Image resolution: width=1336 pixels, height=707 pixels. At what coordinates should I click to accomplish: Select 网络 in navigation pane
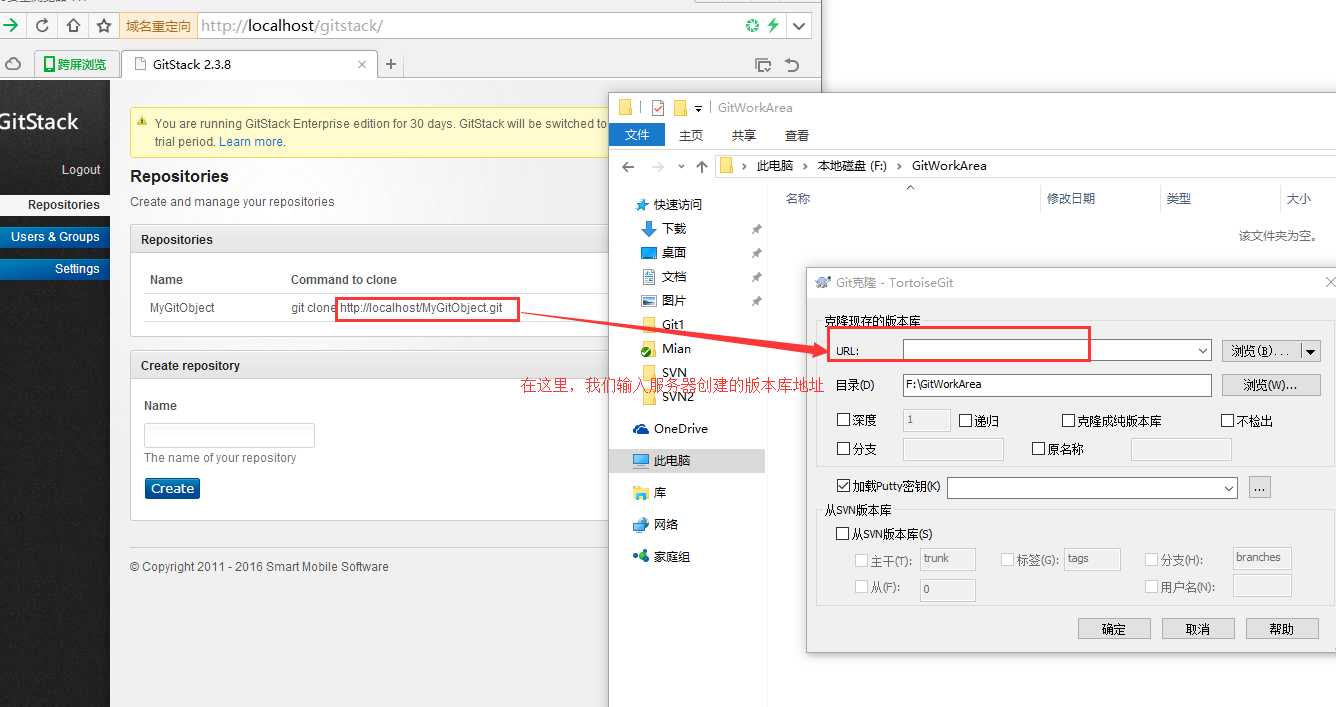point(666,524)
